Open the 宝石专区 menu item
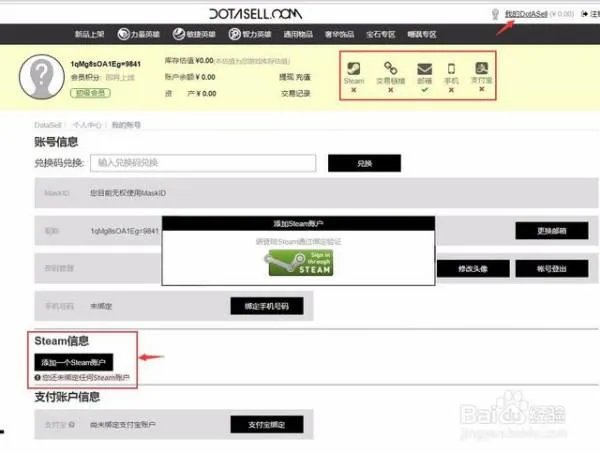 (x=380, y=34)
